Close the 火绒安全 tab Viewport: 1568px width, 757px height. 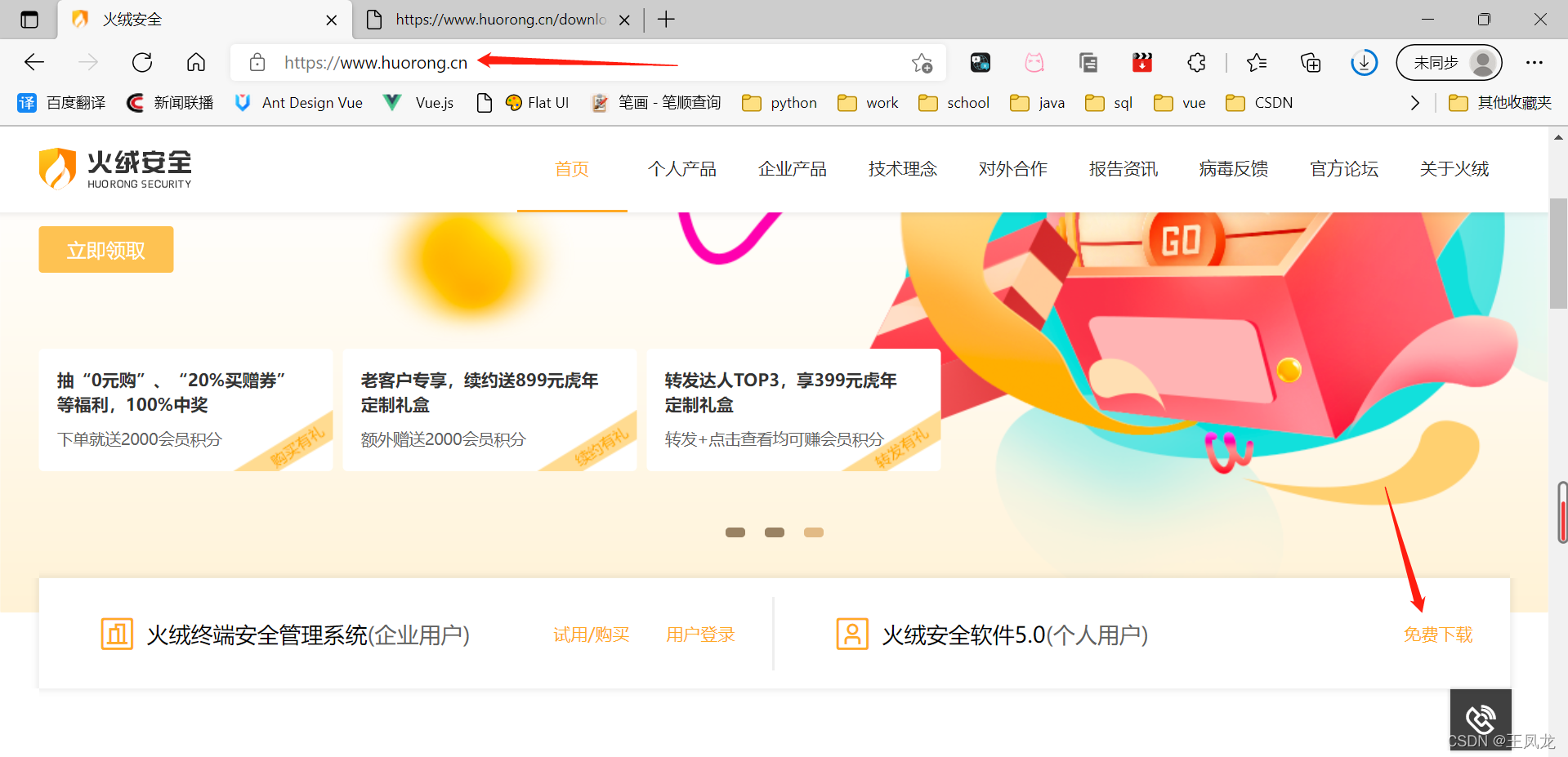click(332, 20)
